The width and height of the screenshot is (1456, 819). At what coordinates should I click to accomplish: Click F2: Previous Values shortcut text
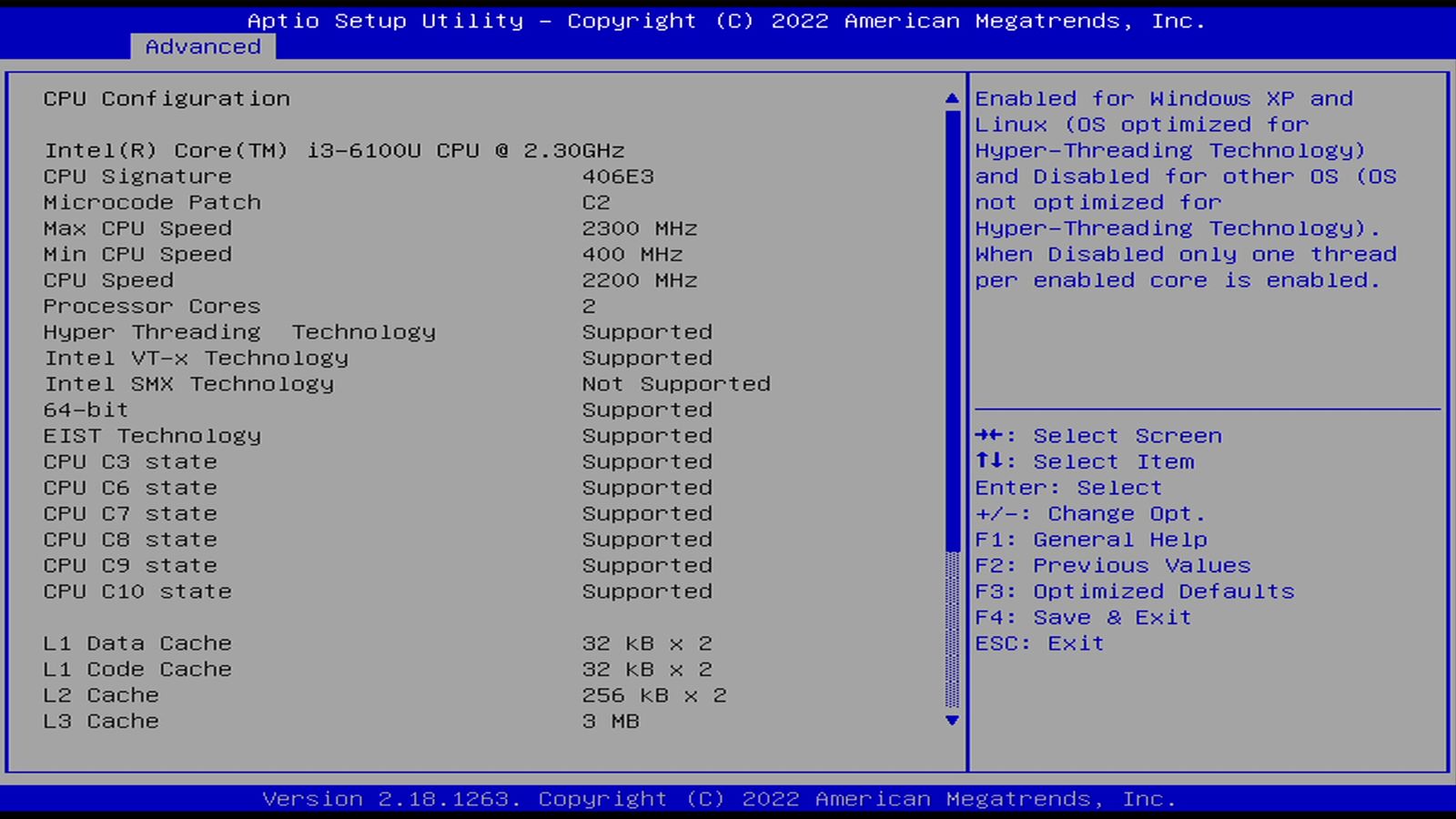[x=1113, y=566]
